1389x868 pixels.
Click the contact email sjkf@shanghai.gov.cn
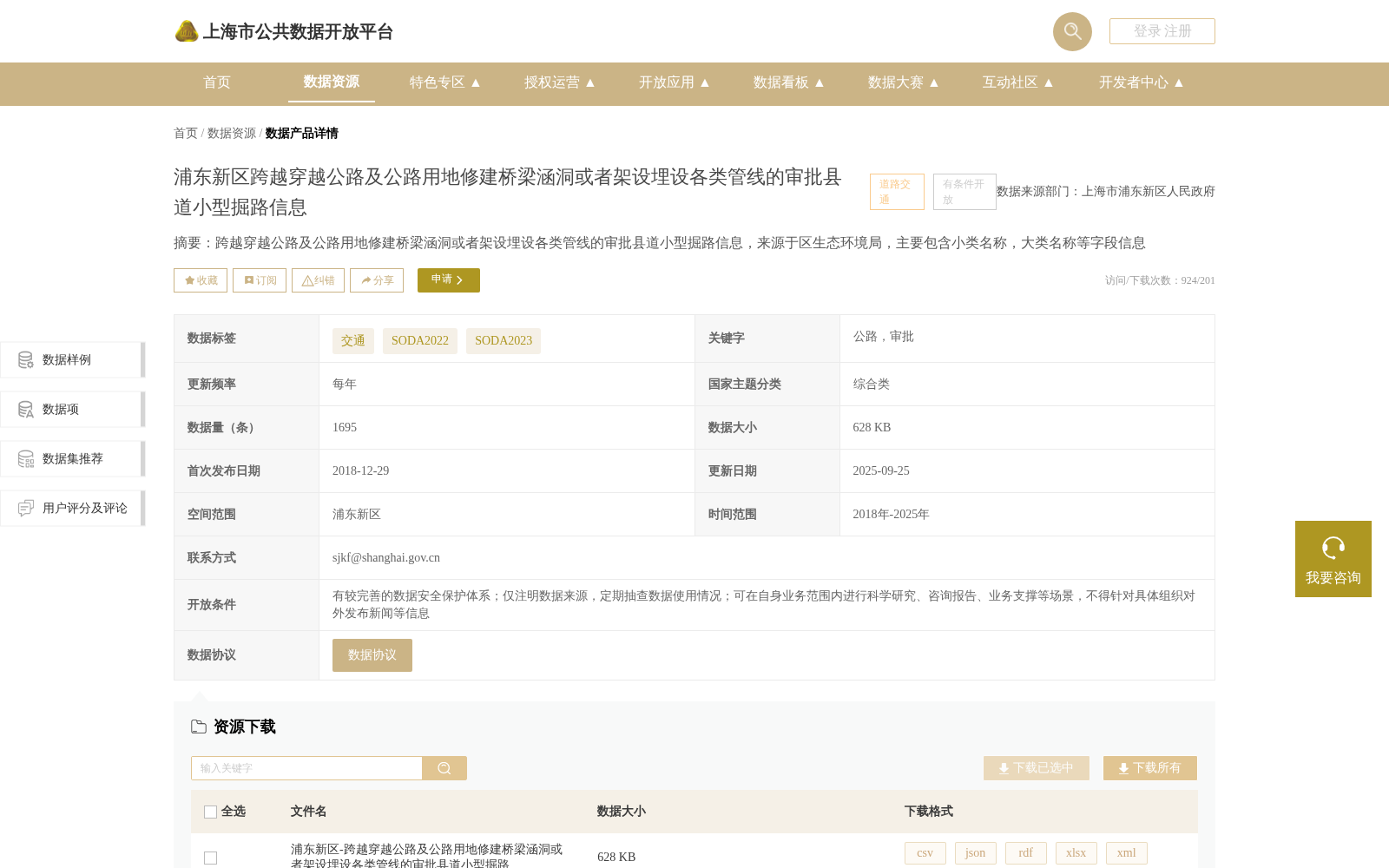pos(386,558)
